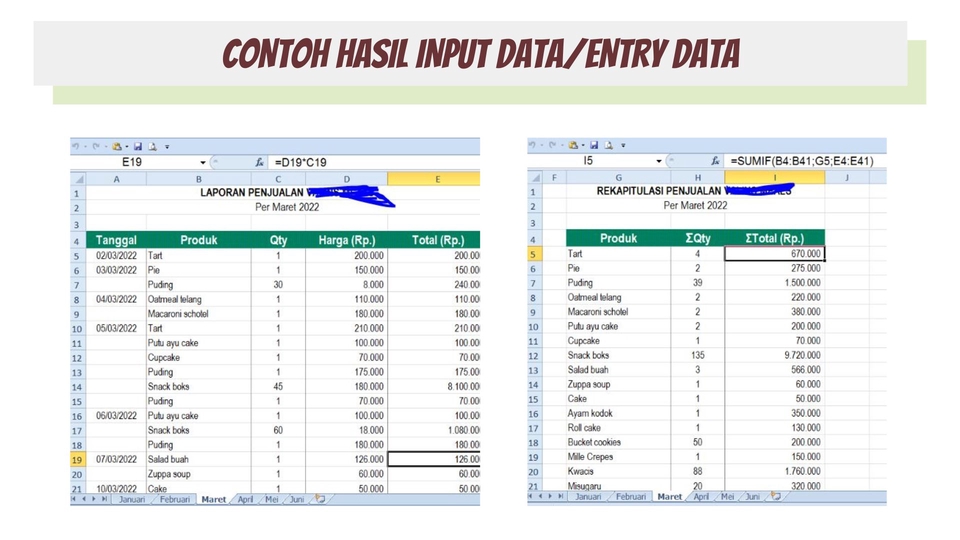
Task: Select Maret sheet tab in left window
Action: click(213, 500)
